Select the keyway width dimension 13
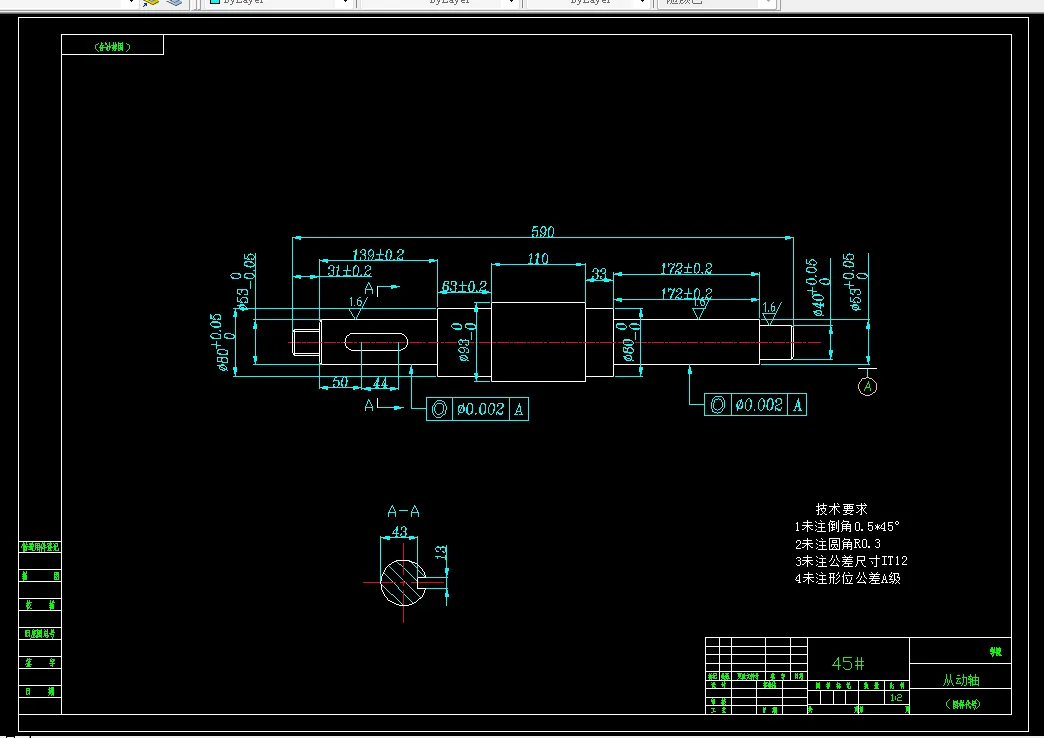Viewport: 1044px width, 738px height. [441, 552]
